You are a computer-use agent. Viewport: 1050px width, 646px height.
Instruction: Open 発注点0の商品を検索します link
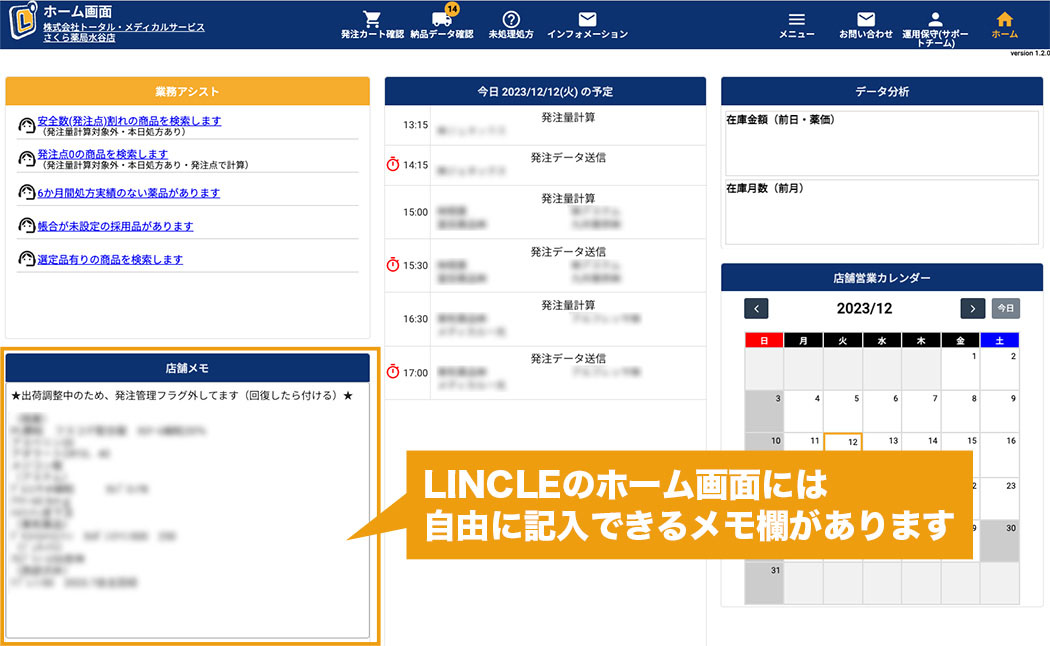point(102,154)
